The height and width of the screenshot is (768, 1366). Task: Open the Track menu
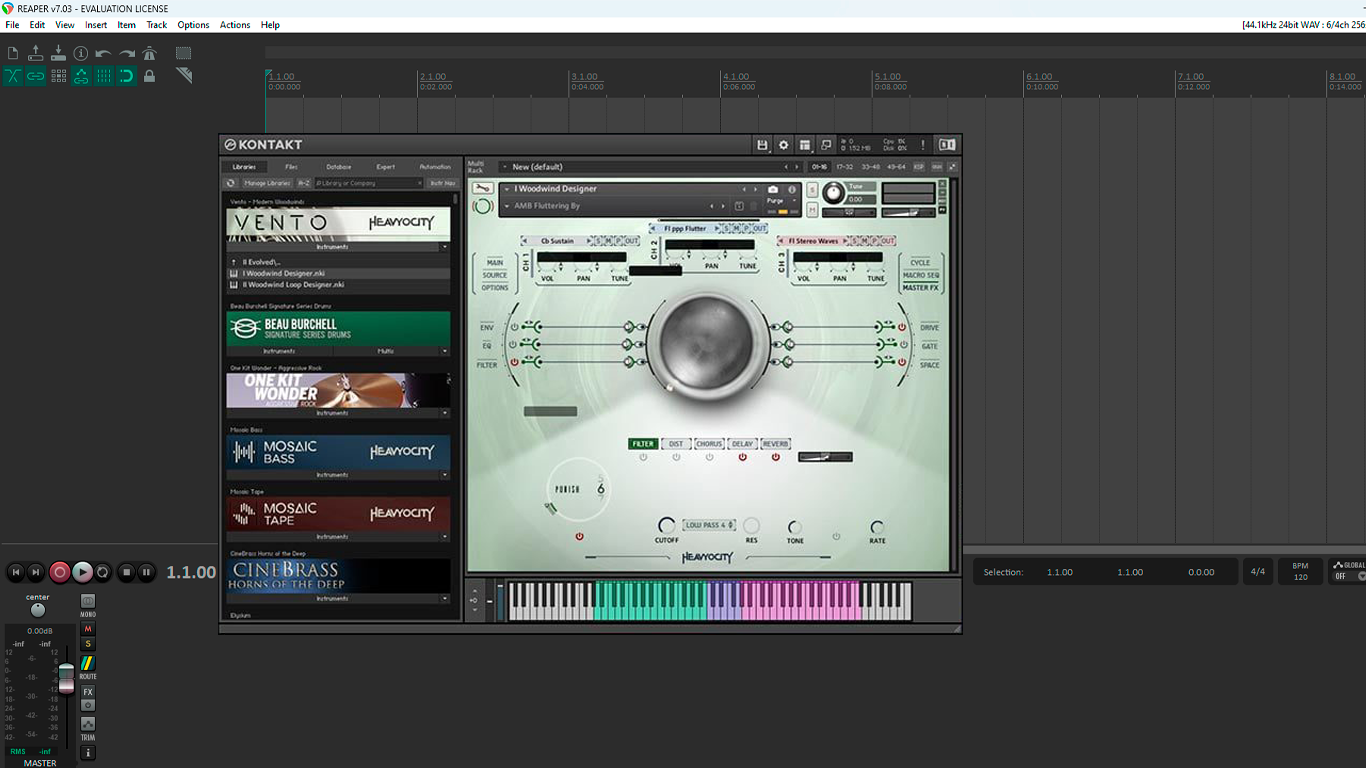coord(157,25)
